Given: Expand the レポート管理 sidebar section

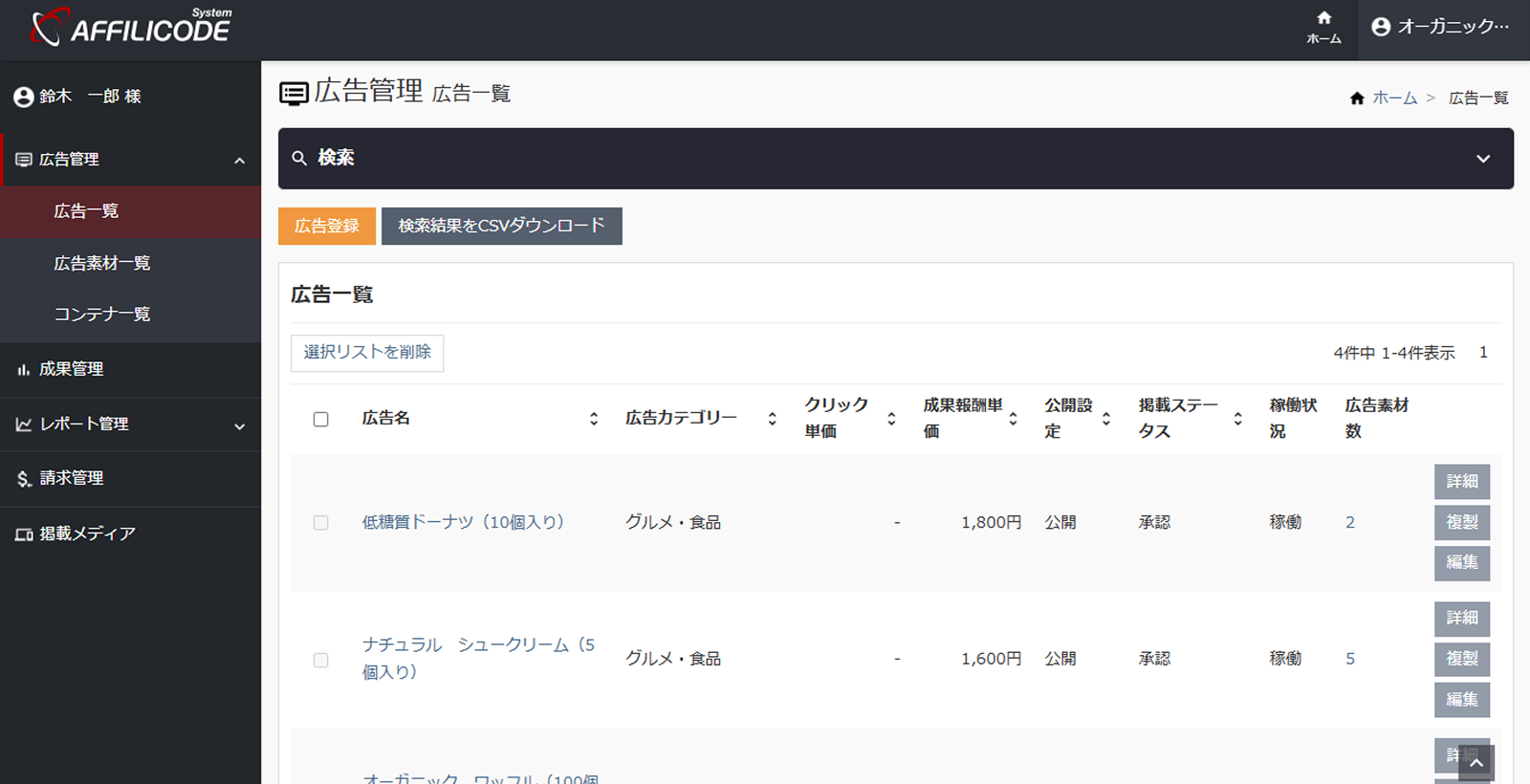Looking at the screenshot, I should [x=239, y=426].
